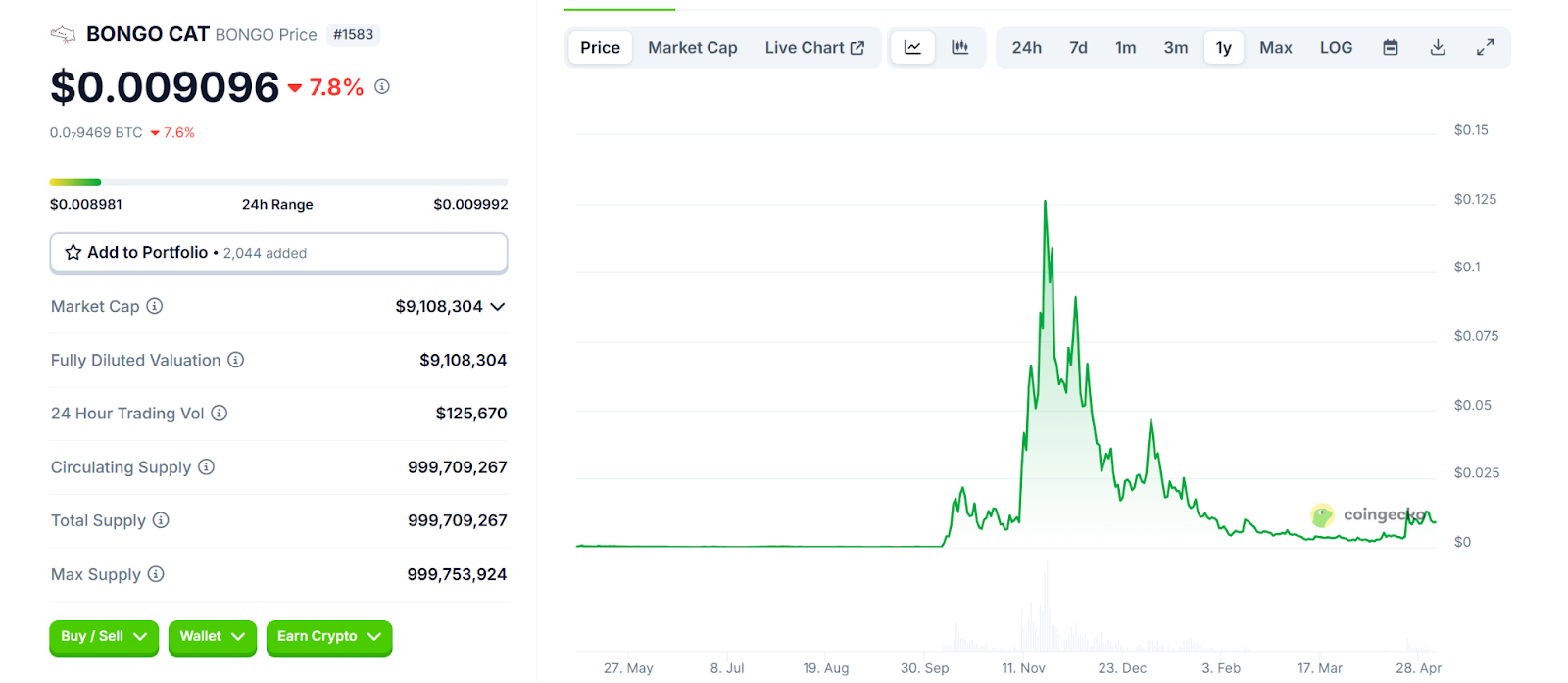Switch to the Market Cap chart tab

693,47
